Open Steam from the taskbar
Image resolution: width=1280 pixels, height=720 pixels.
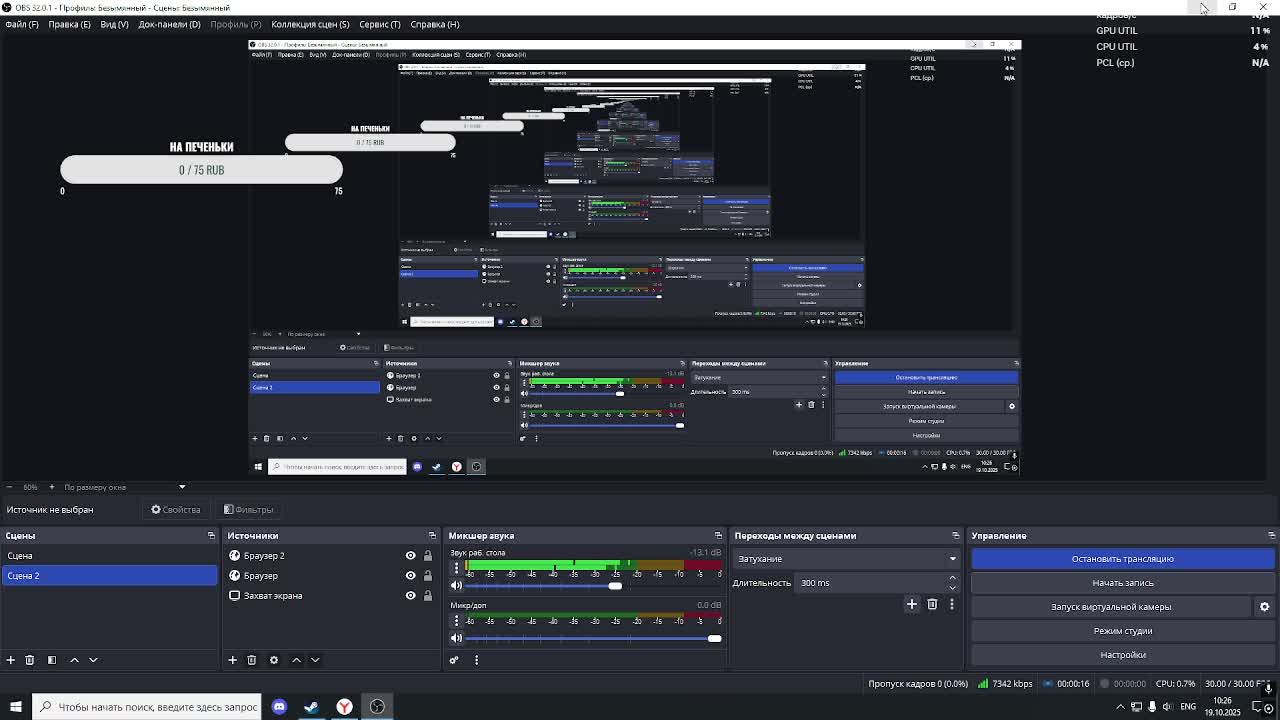click(312, 707)
